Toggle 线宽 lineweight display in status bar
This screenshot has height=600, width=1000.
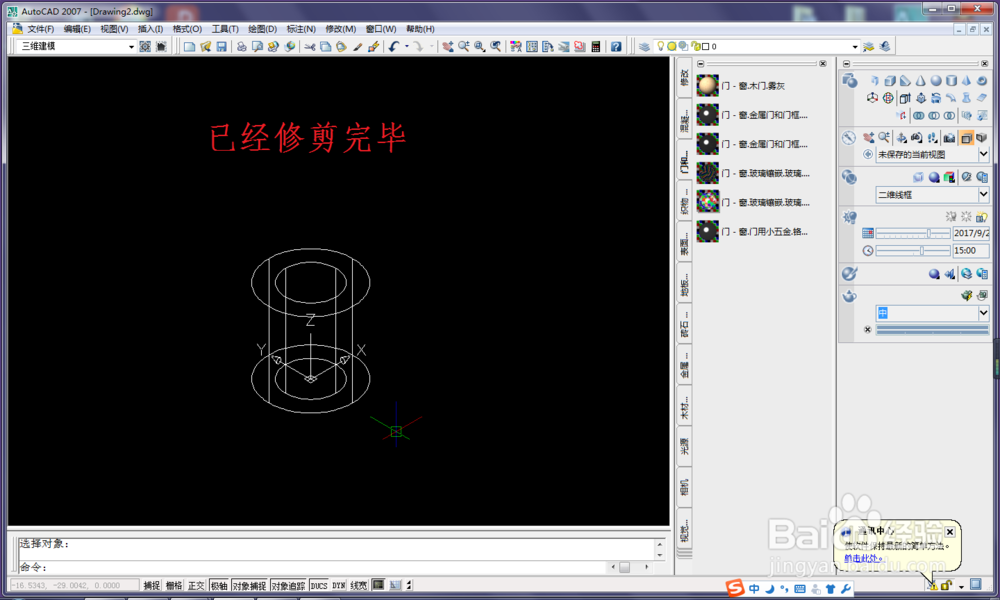[x=359, y=585]
